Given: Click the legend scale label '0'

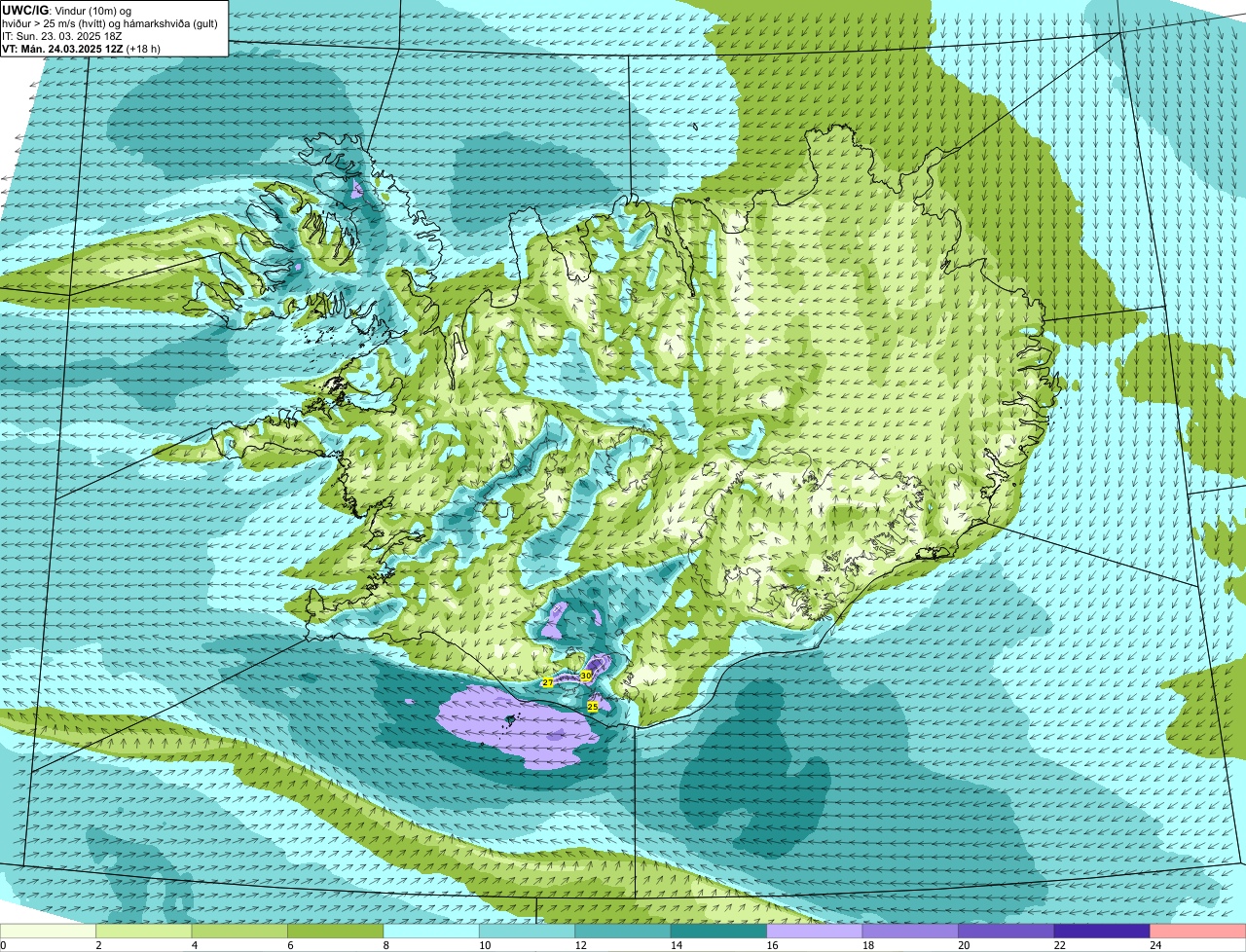Looking at the screenshot, I should (x=3, y=945).
